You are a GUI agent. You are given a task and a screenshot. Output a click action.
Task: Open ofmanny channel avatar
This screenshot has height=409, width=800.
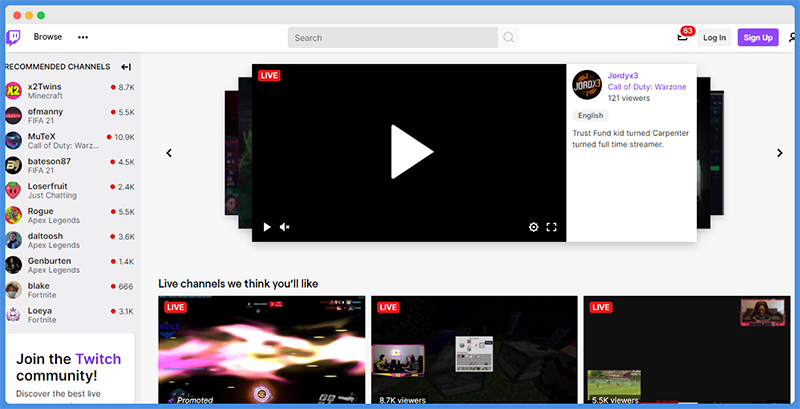14,116
